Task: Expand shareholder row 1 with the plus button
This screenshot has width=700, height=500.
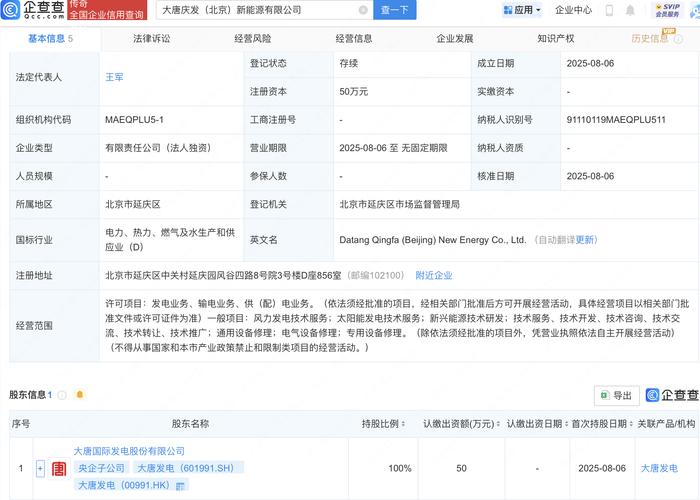Action: [x=40, y=468]
